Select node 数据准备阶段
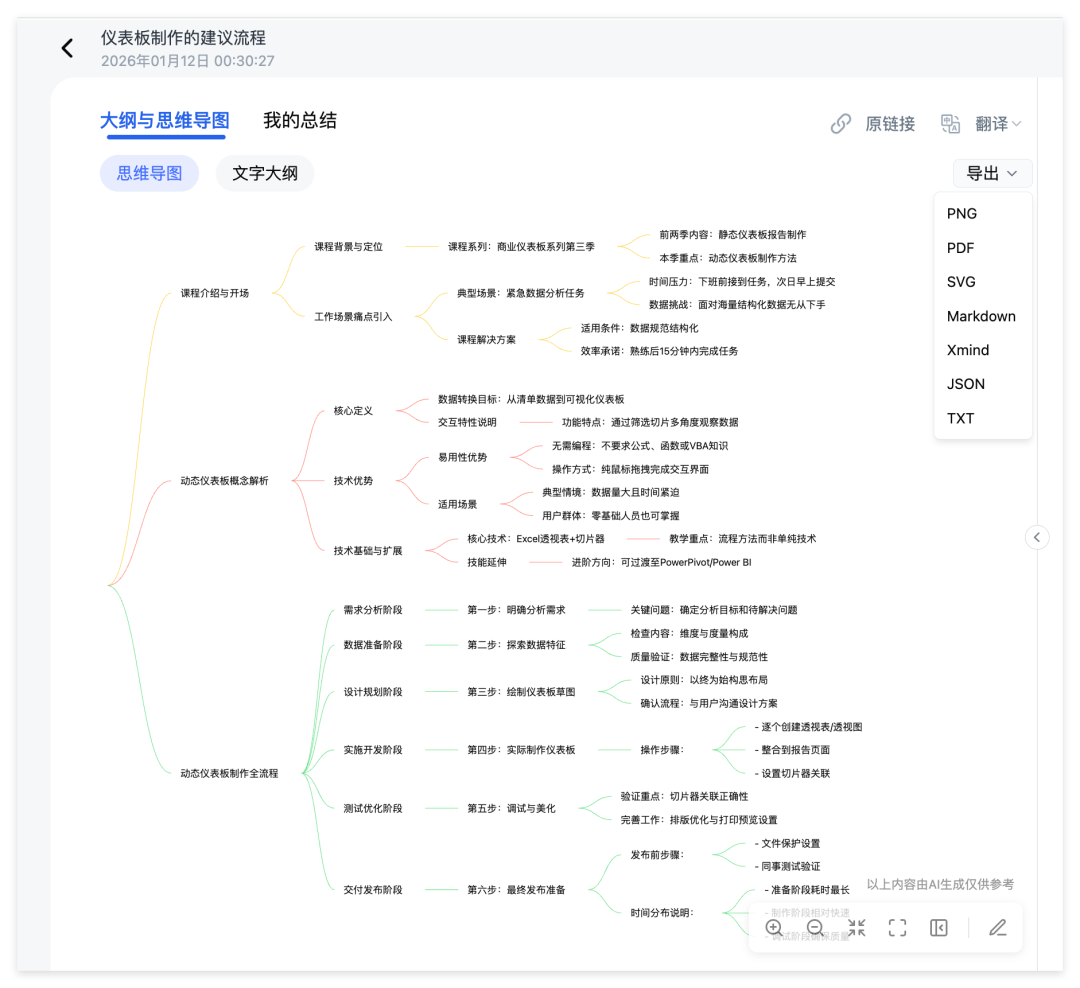The height and width of the screenshot is (988, 1080). (373, 645)
